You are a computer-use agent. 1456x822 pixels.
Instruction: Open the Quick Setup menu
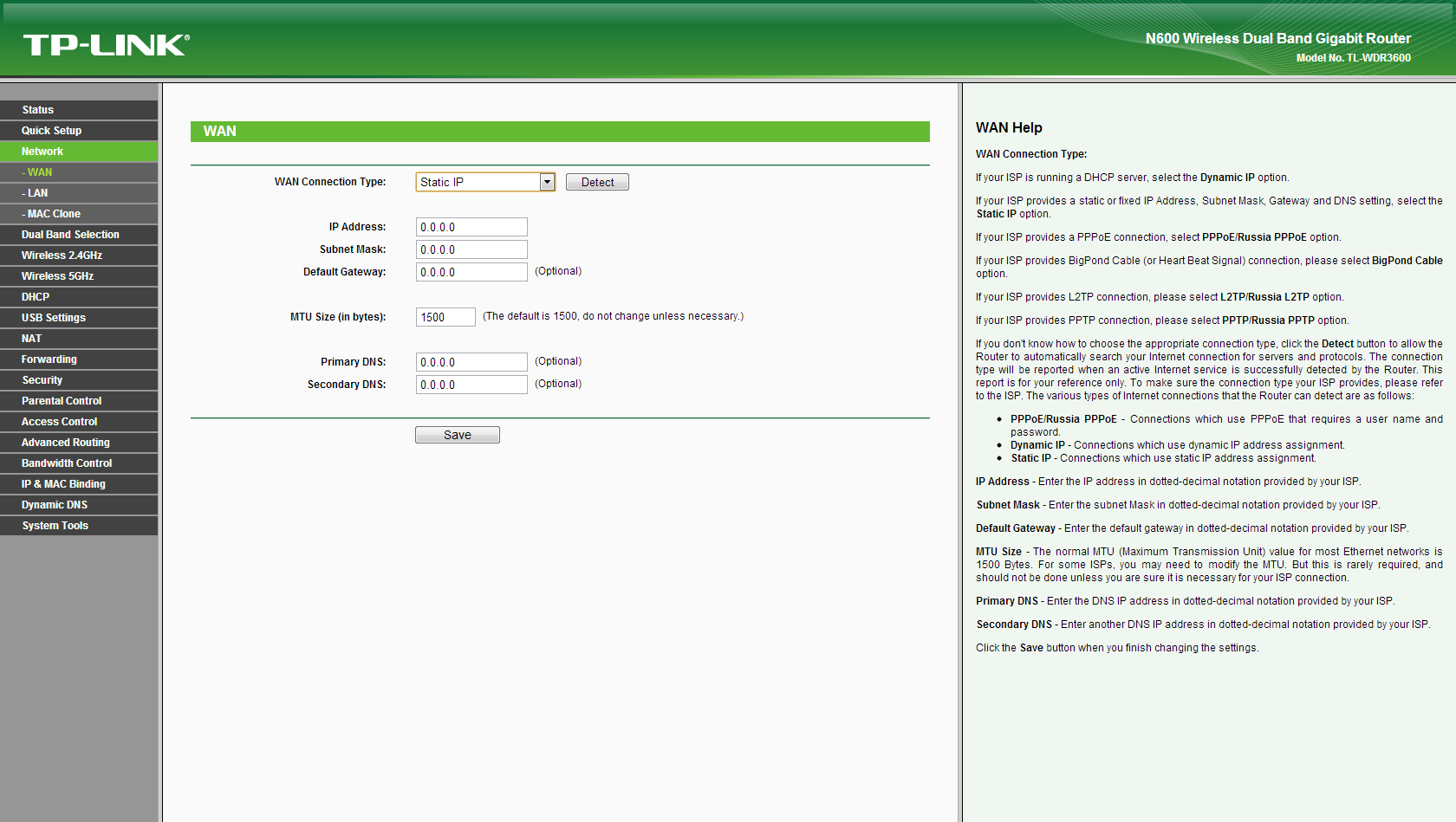click(x=79, y=131)
